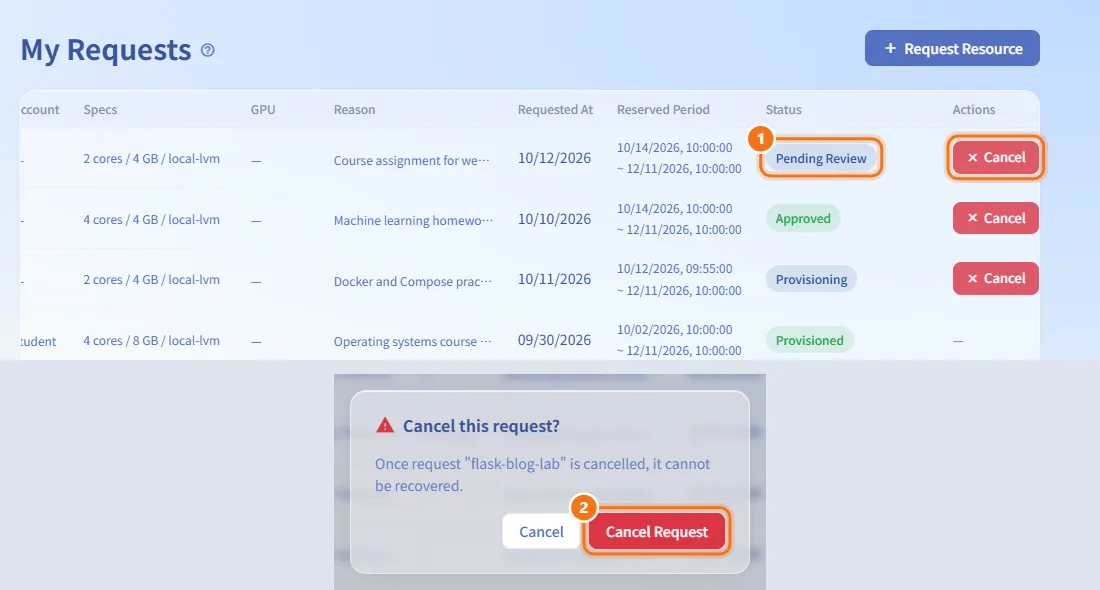Click the red warning triangle icon in dialog

[385, 425]
